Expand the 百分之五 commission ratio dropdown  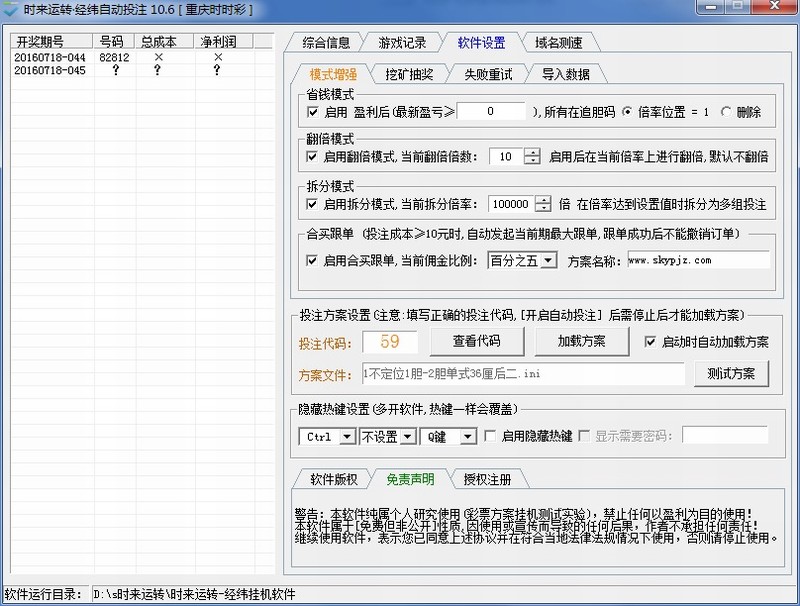coord(549,260)
